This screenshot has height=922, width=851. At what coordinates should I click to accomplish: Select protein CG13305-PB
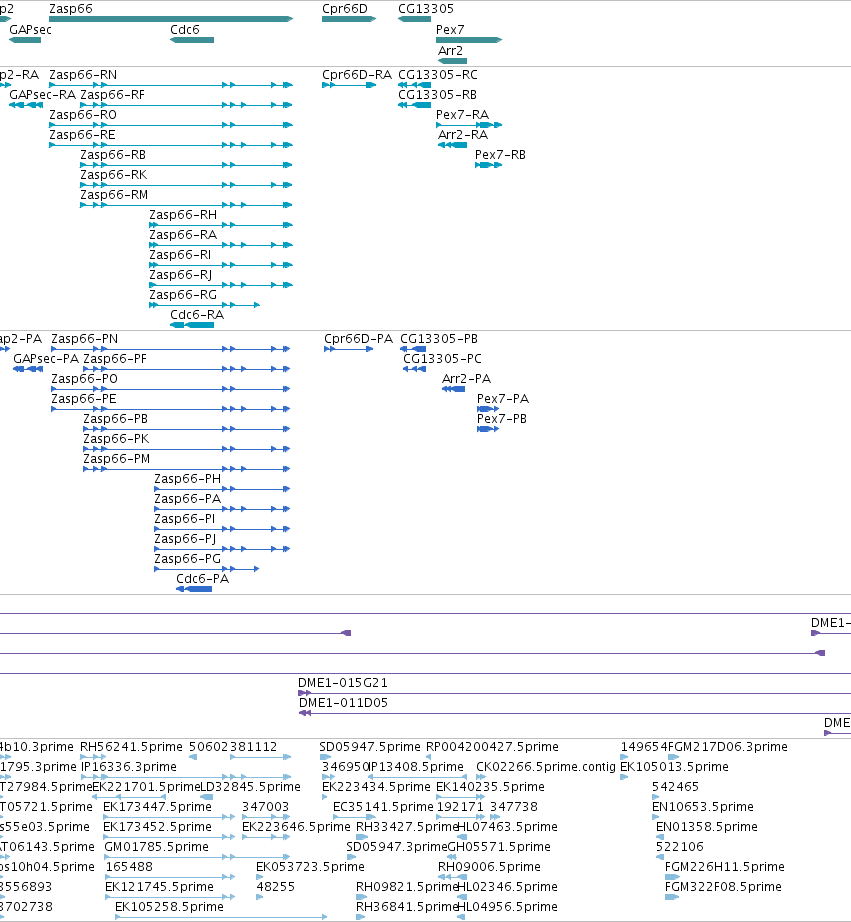tap(439, 339)
